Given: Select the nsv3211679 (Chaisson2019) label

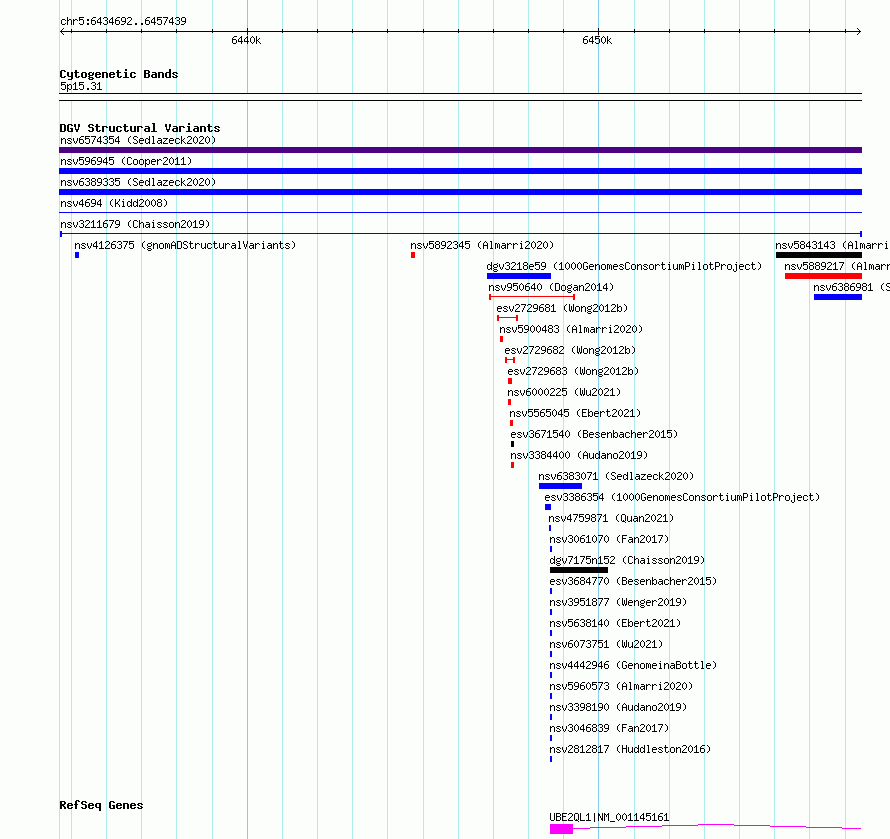Looking at the screenshot, I should point(135,224).
